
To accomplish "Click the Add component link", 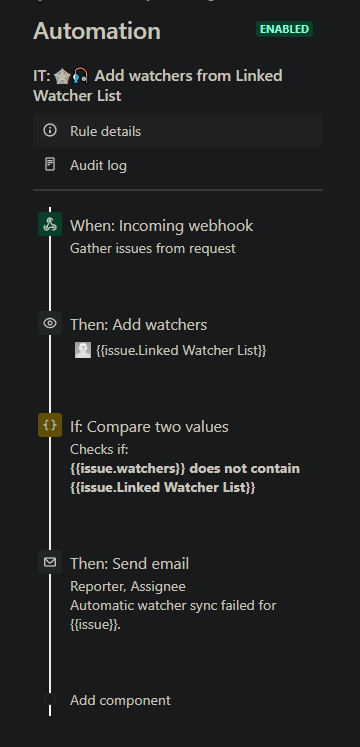I will 120,700.
